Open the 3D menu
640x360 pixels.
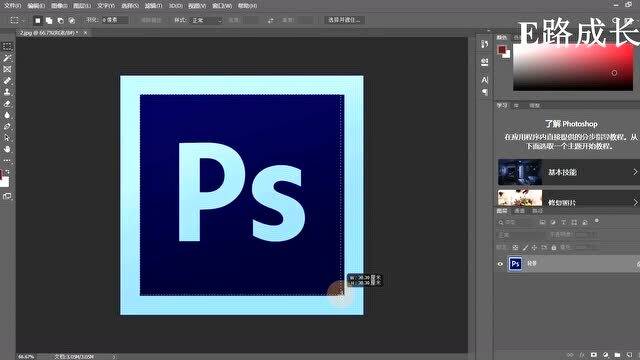(176, 6)
